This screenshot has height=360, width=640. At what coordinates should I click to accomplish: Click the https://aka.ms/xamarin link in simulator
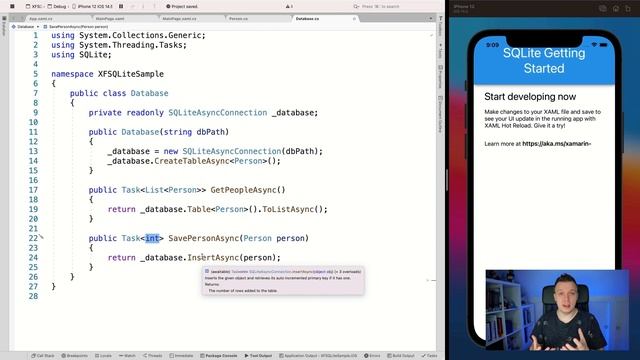click(556, 144)
